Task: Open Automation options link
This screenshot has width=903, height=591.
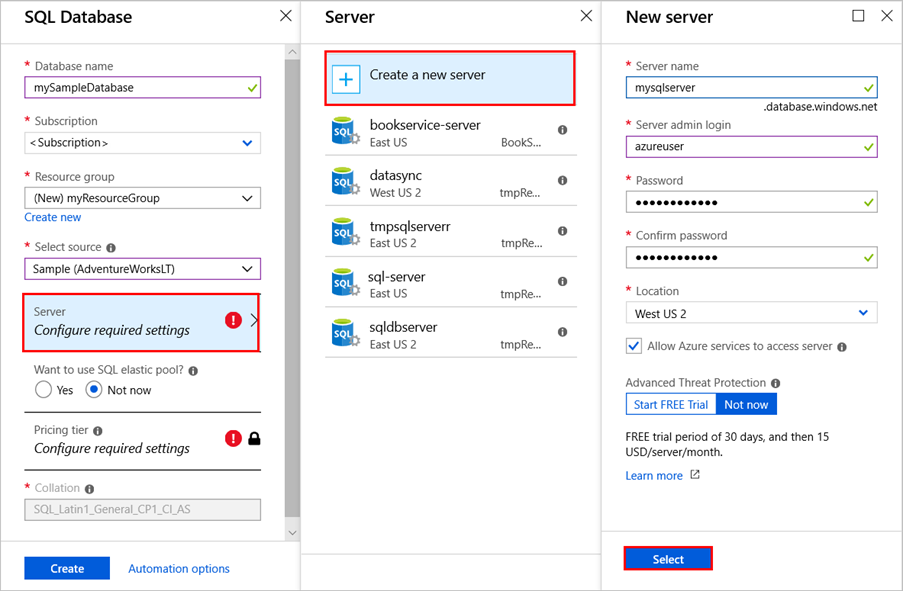Action: point(179,569)
